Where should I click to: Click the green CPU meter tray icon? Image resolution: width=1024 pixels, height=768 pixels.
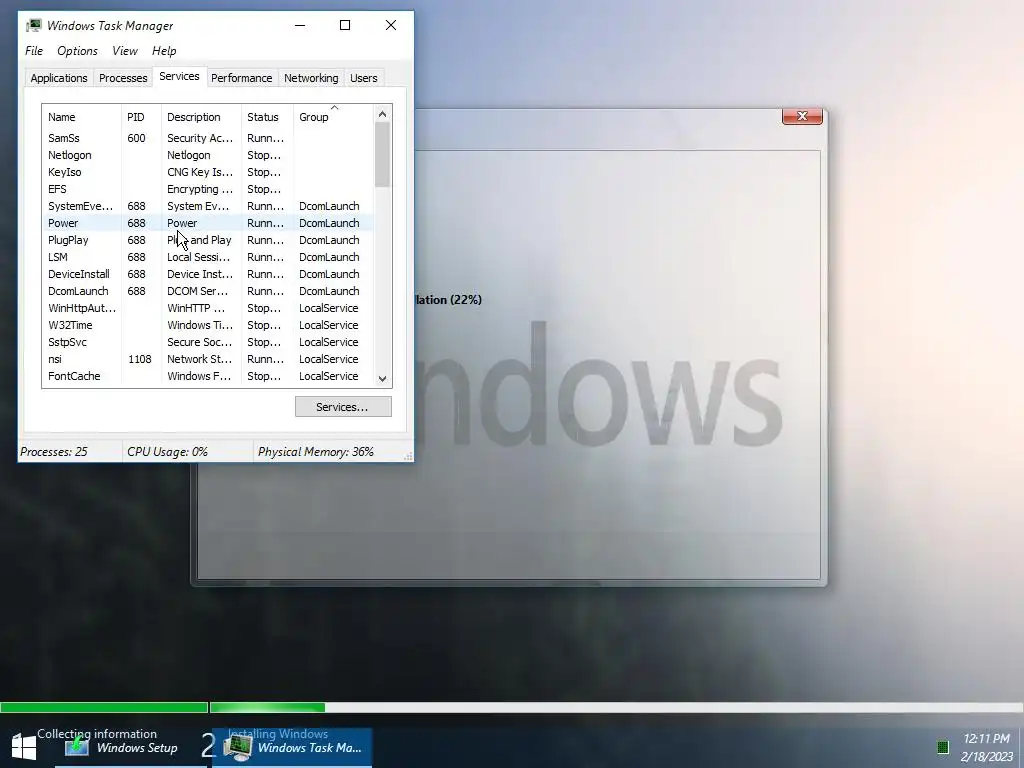(942, 746)
